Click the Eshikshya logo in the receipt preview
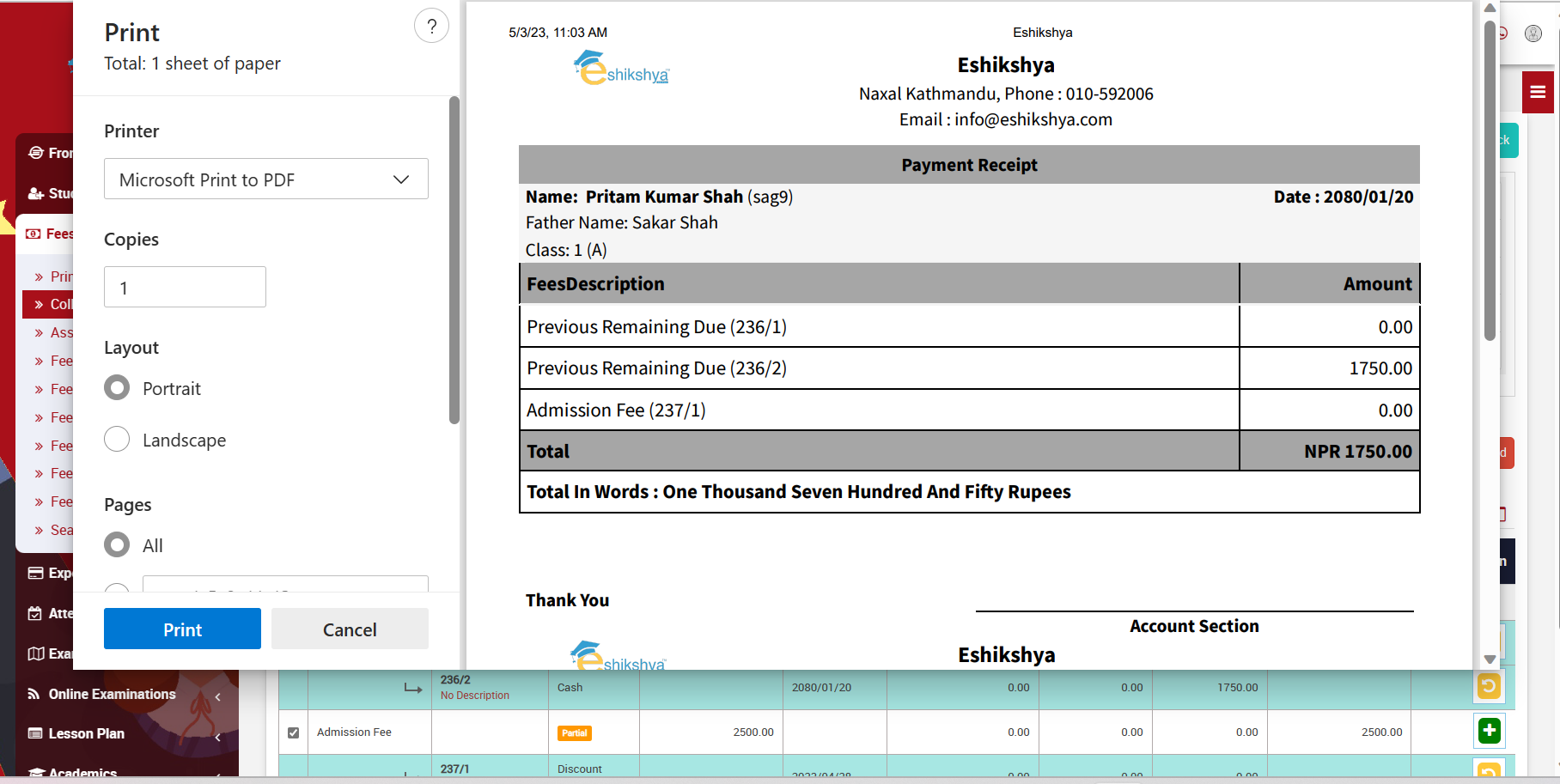Screen dimensions: 1560x784 point(620,69)
